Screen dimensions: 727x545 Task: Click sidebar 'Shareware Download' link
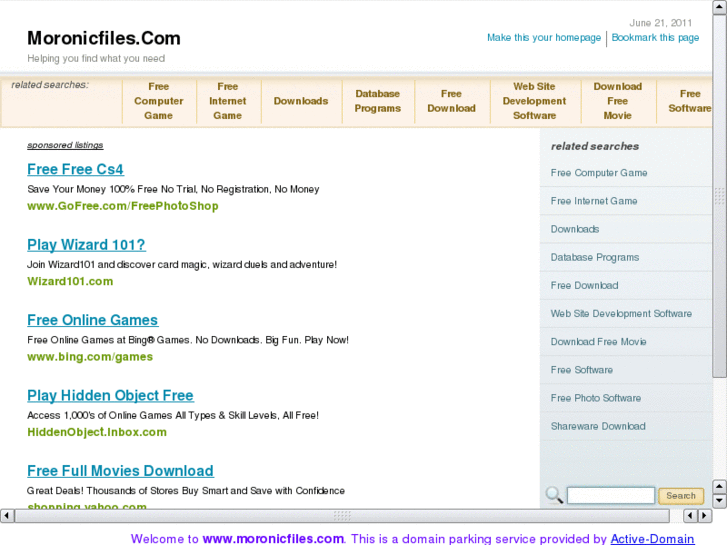pyautogui.click(x=598, y=426)
